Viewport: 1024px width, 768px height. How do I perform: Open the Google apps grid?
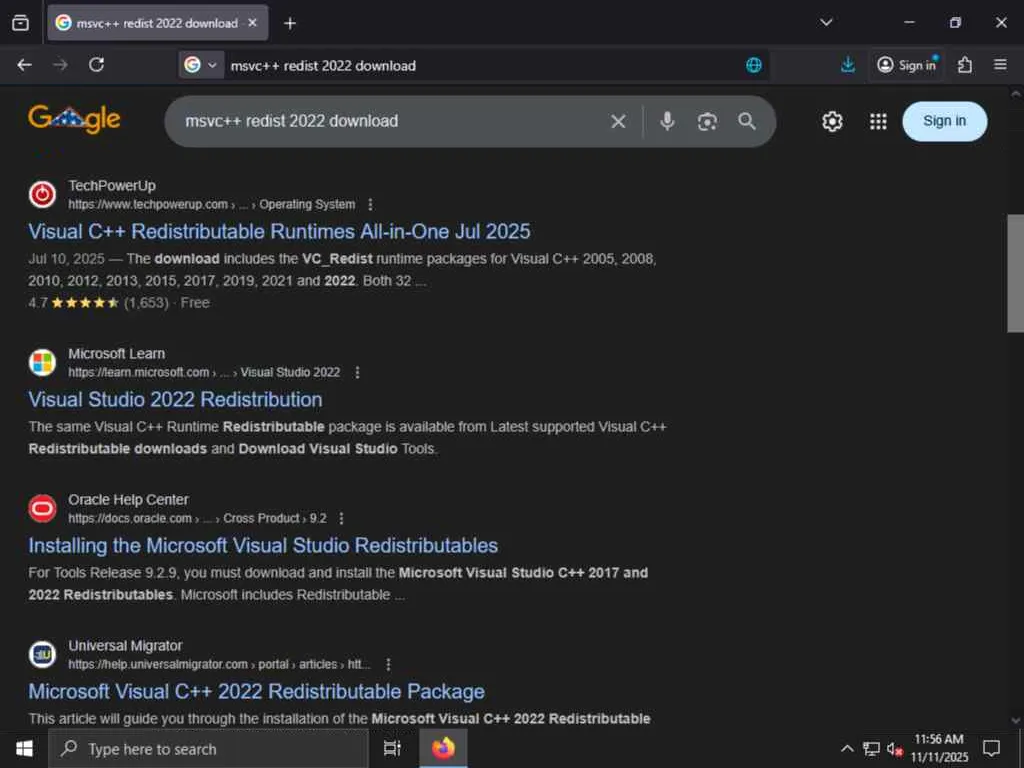[x=878, y=121]
